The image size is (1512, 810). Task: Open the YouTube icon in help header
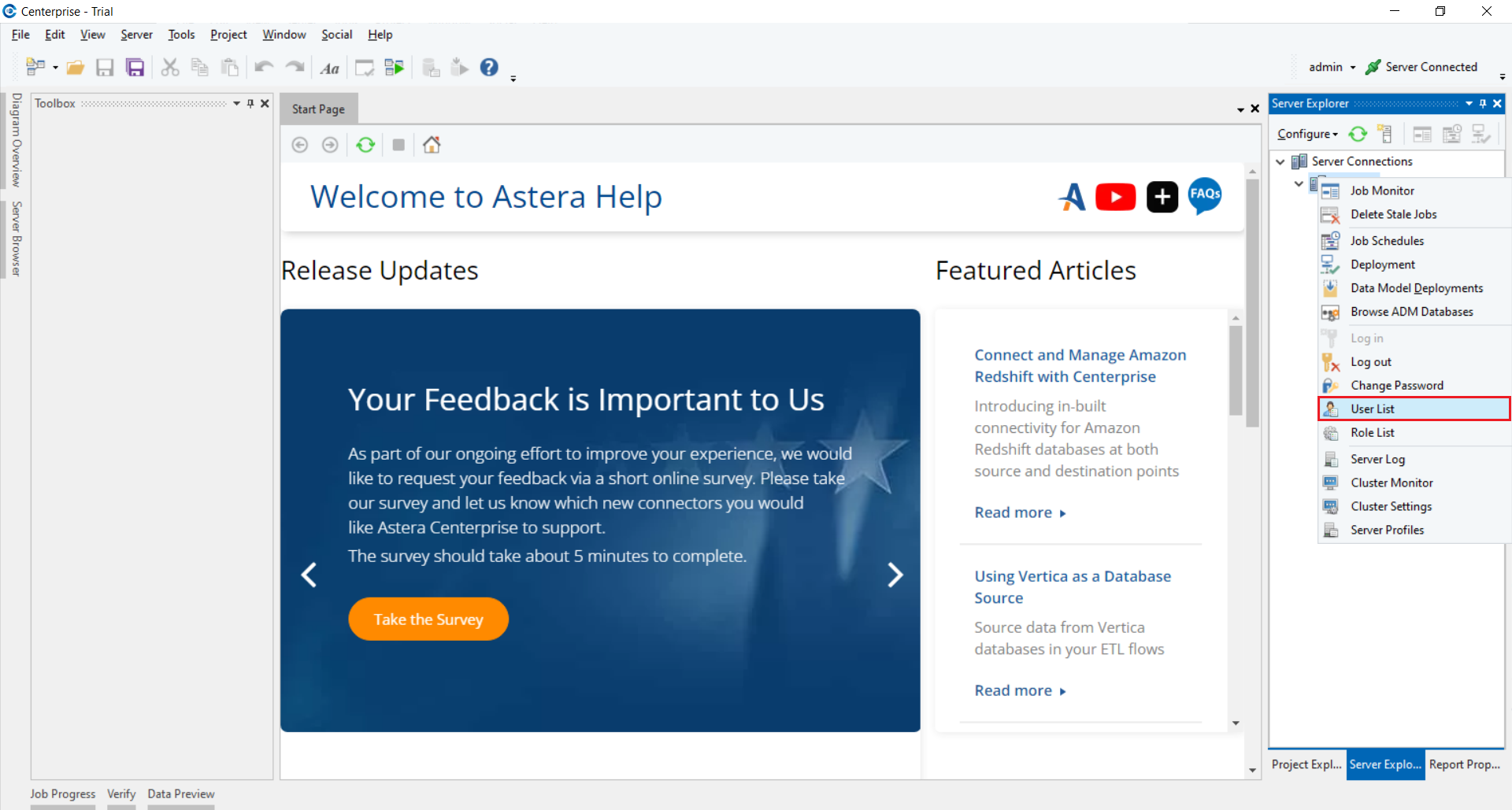coord(1115,197)
